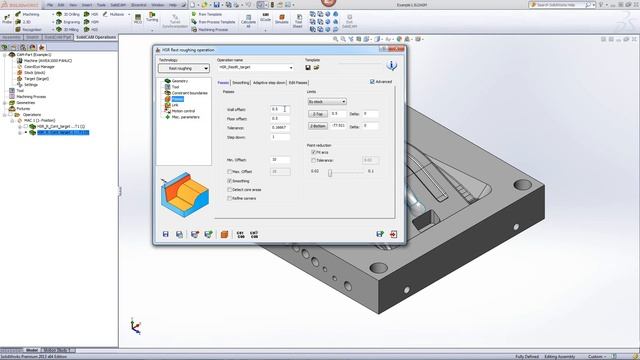
Task: Click the Probe ribbon icon
Action: [7, 19]
